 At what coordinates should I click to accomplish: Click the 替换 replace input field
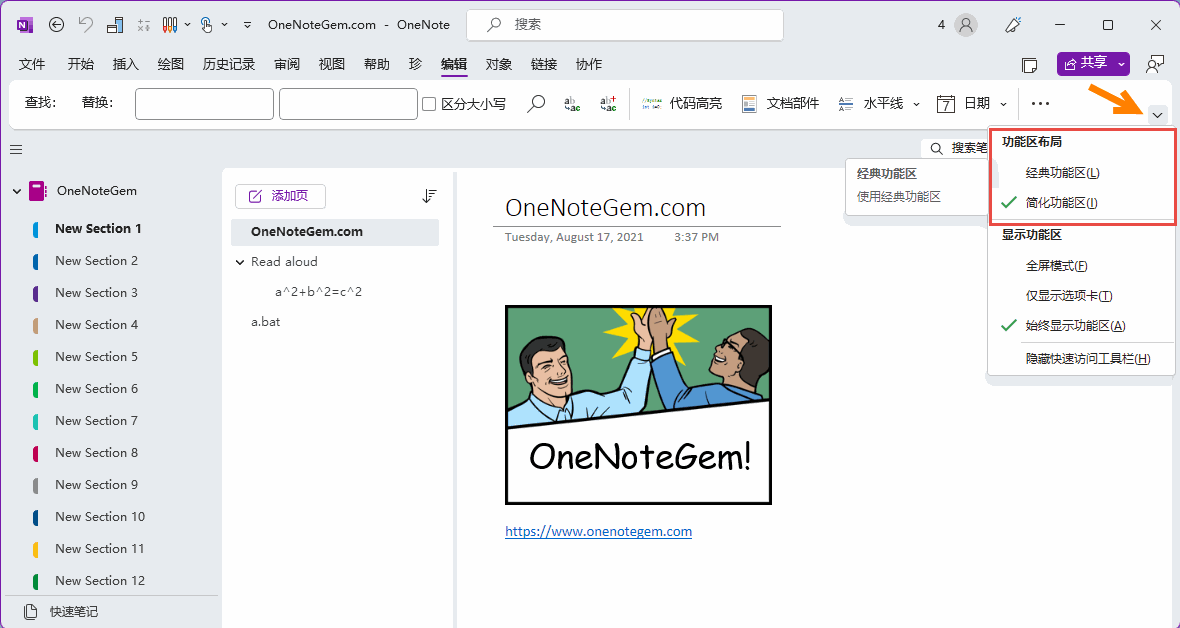coord(348,104)
